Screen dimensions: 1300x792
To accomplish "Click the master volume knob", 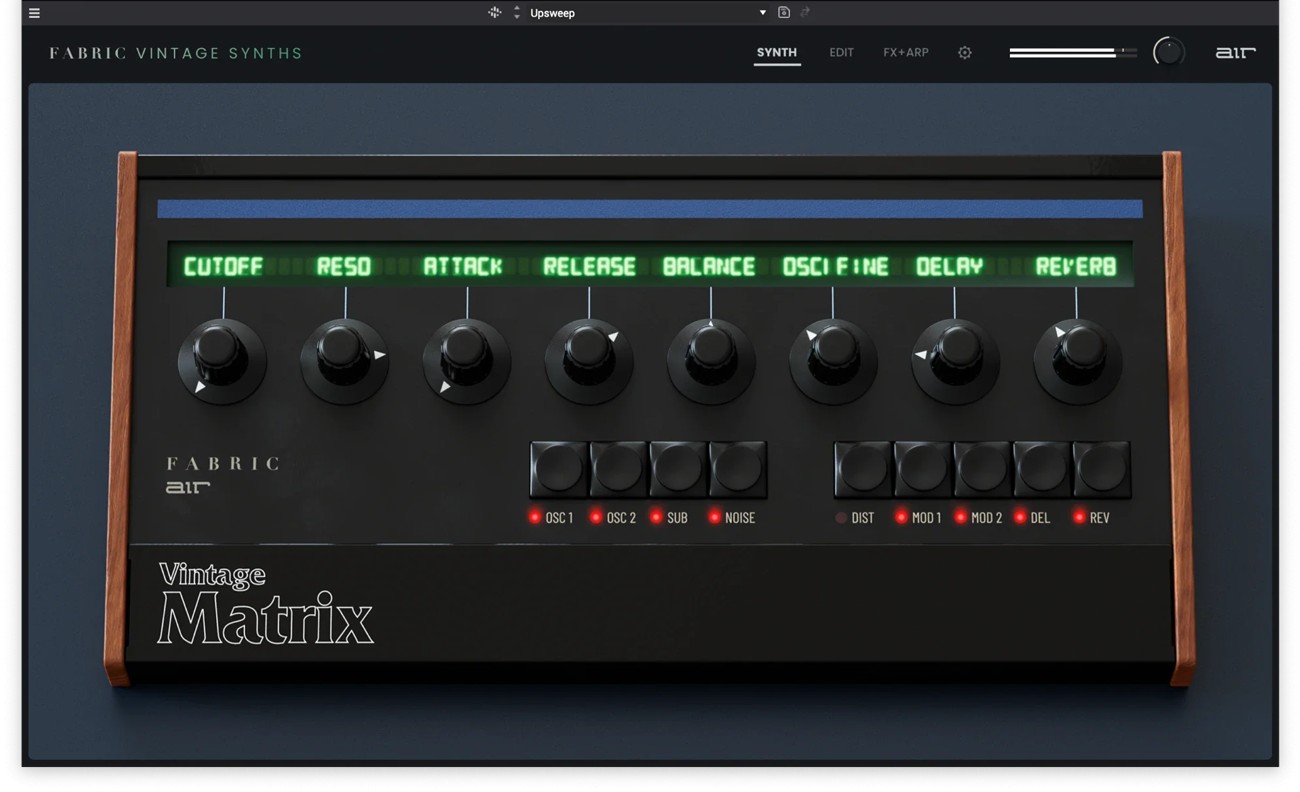I will coord(1168,52).
